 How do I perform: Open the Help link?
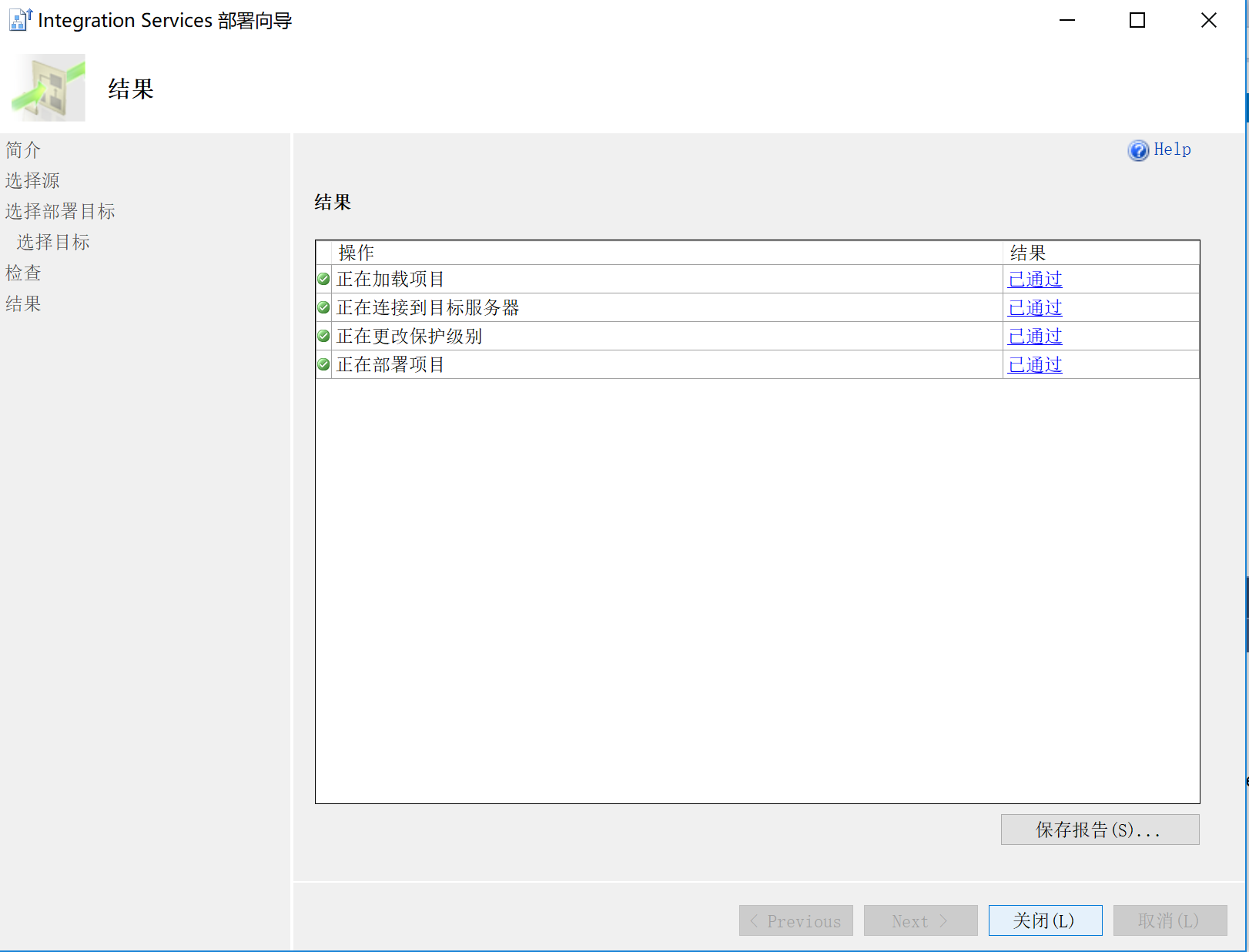(1172, 149)
